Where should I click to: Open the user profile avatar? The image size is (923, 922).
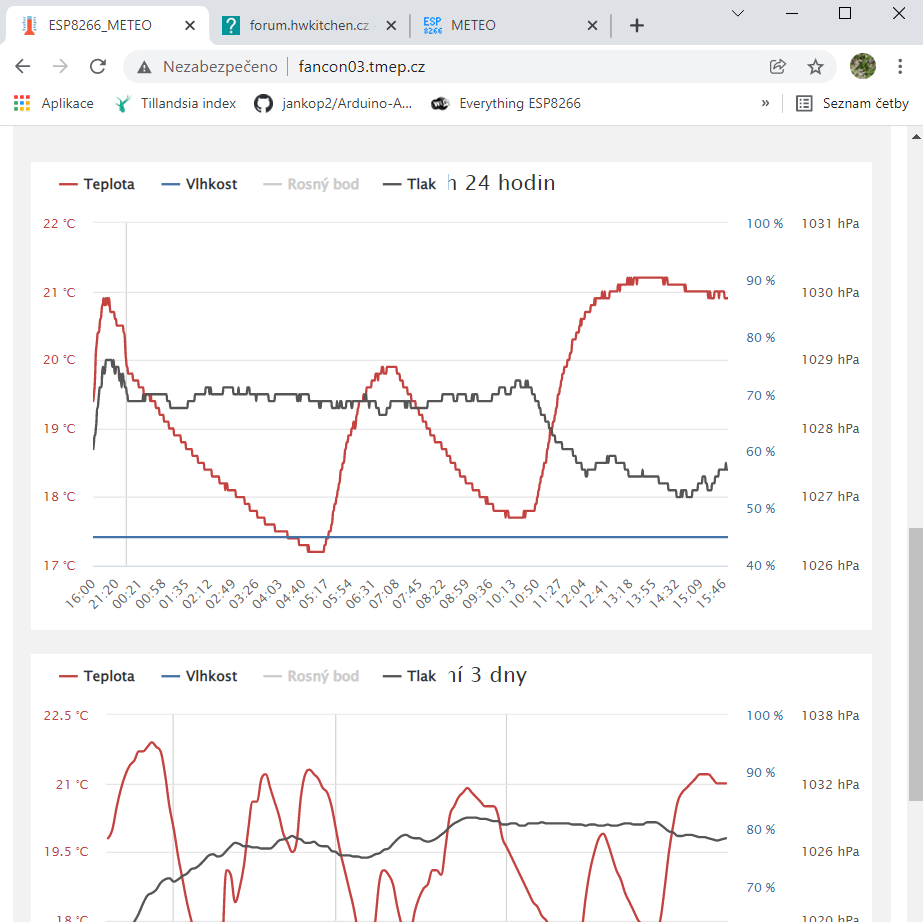[x=862, y=67]
